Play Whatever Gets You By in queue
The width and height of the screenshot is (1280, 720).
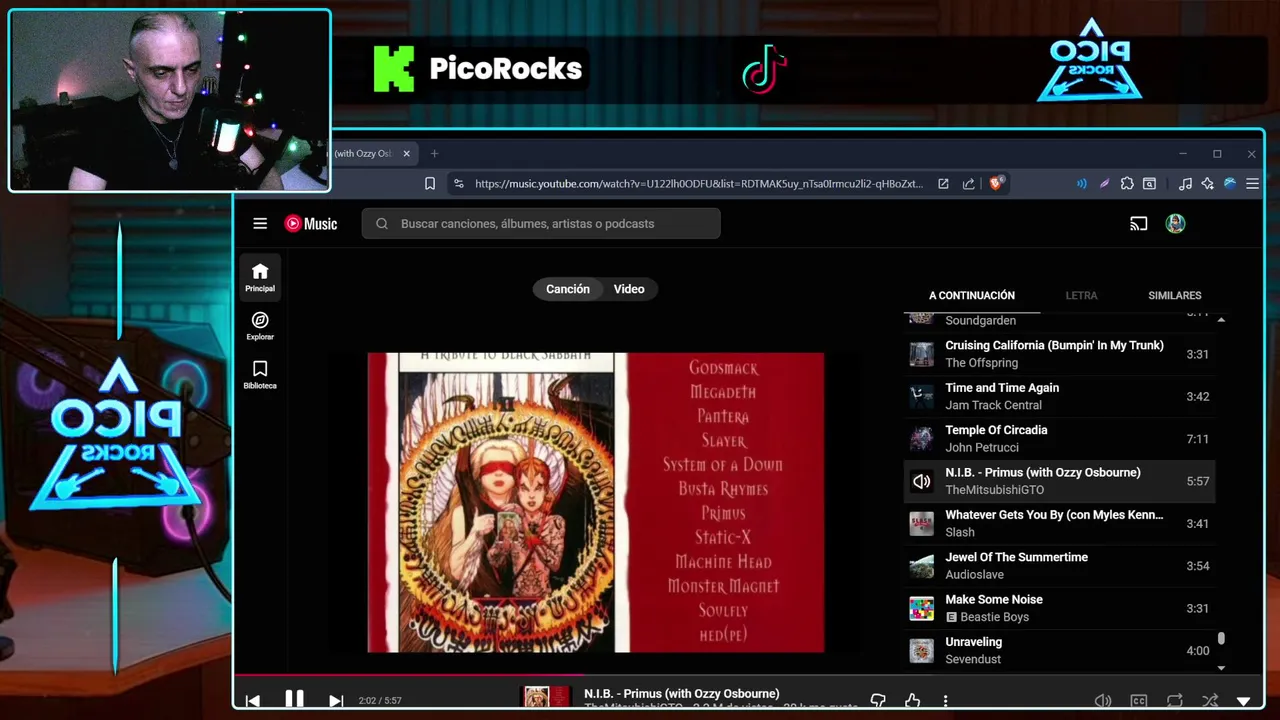1060,523
